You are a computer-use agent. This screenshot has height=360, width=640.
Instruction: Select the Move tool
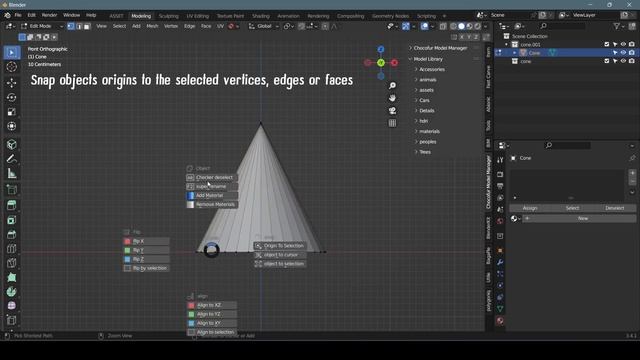11,82
